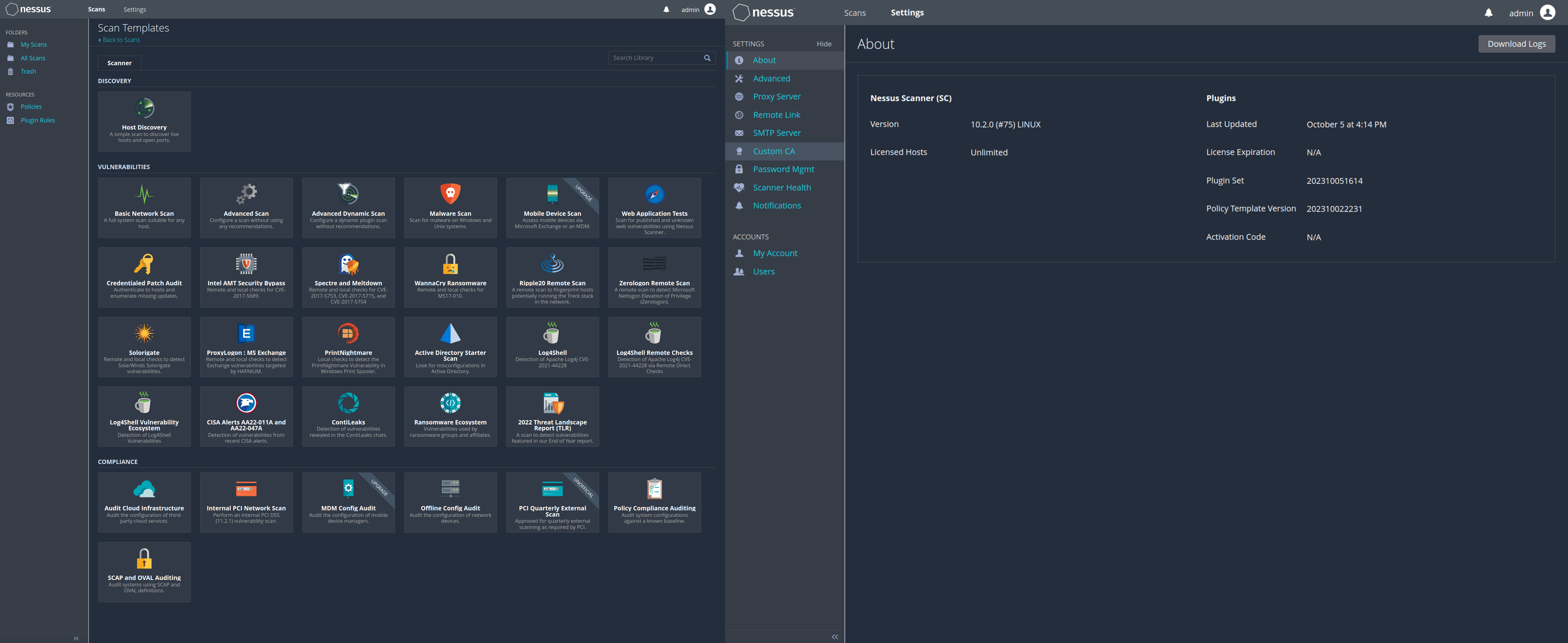The image size is (1568, 643).
Task: Click the search magnifier in Search Library
Action: point(707,58)
